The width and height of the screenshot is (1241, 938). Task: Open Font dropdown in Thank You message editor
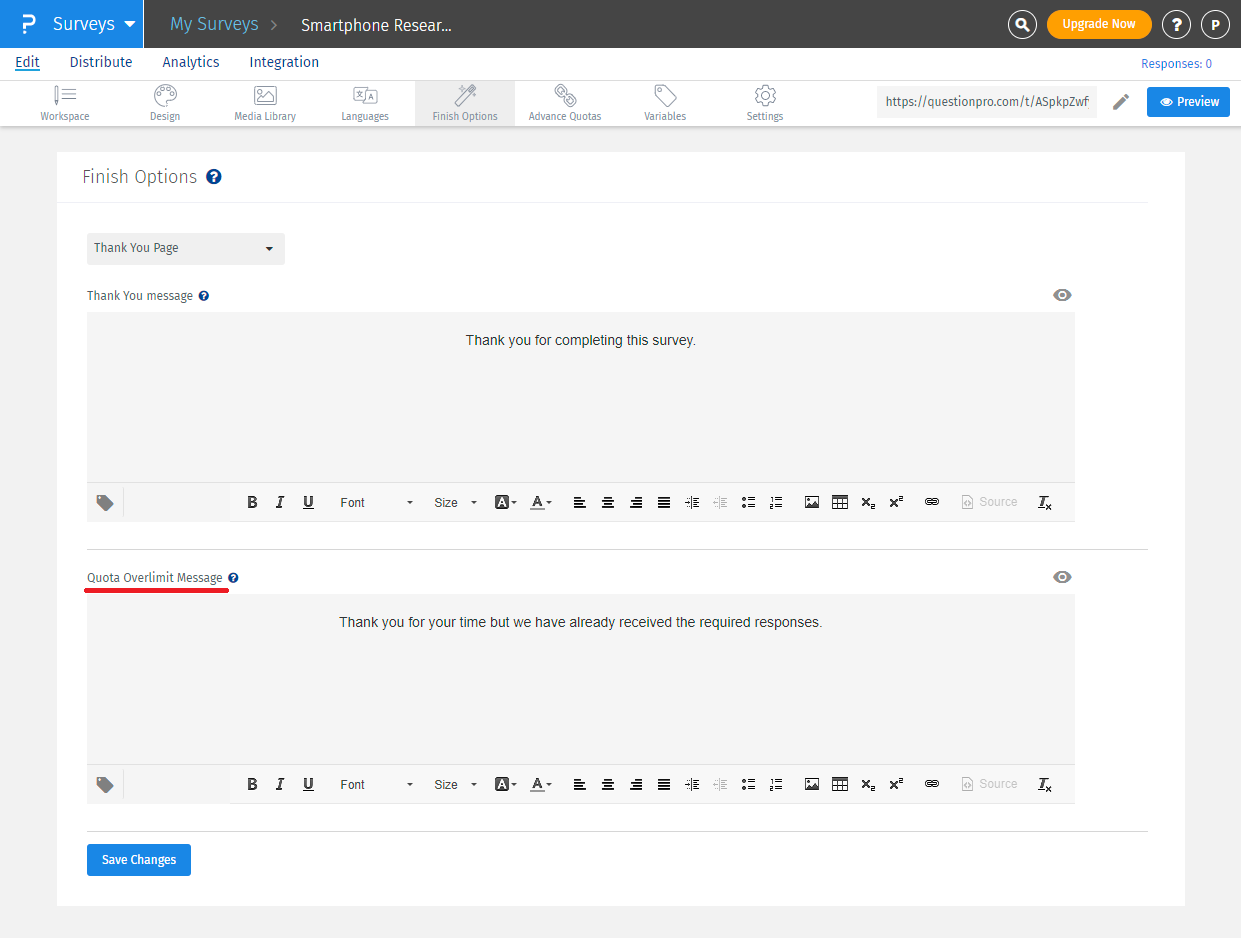376,502
